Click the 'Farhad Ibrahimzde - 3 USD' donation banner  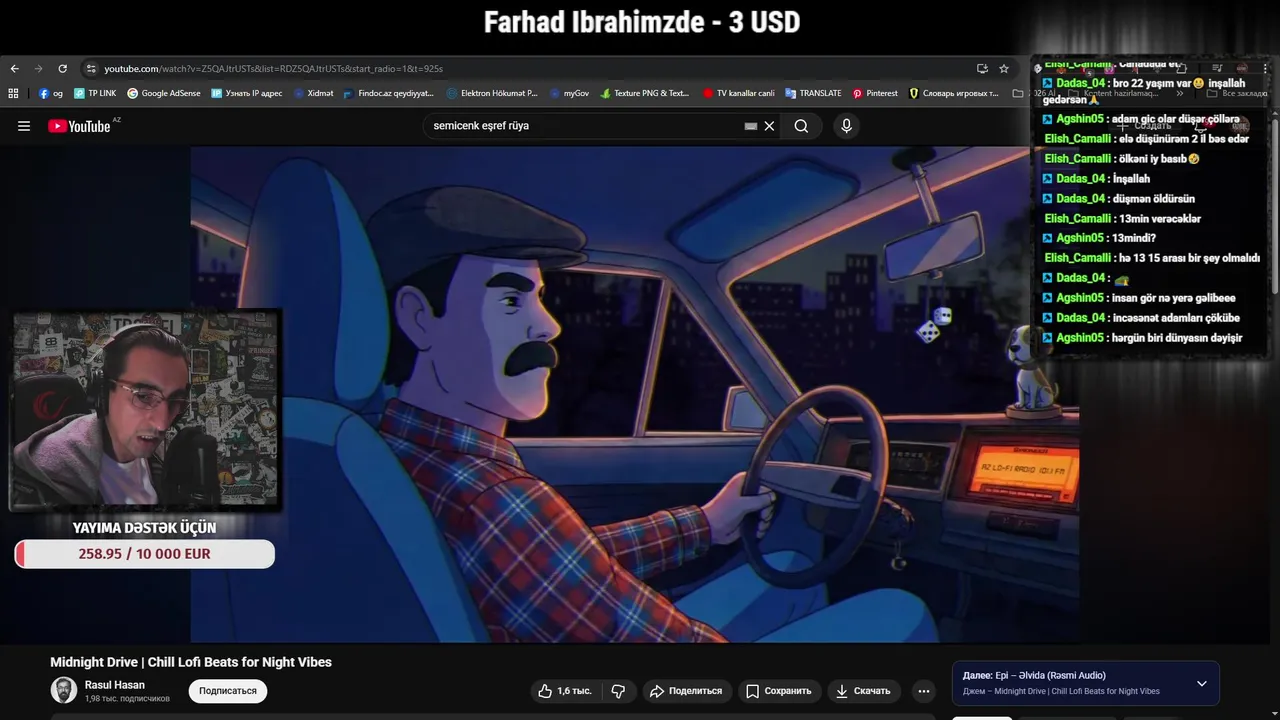[642, 22]
